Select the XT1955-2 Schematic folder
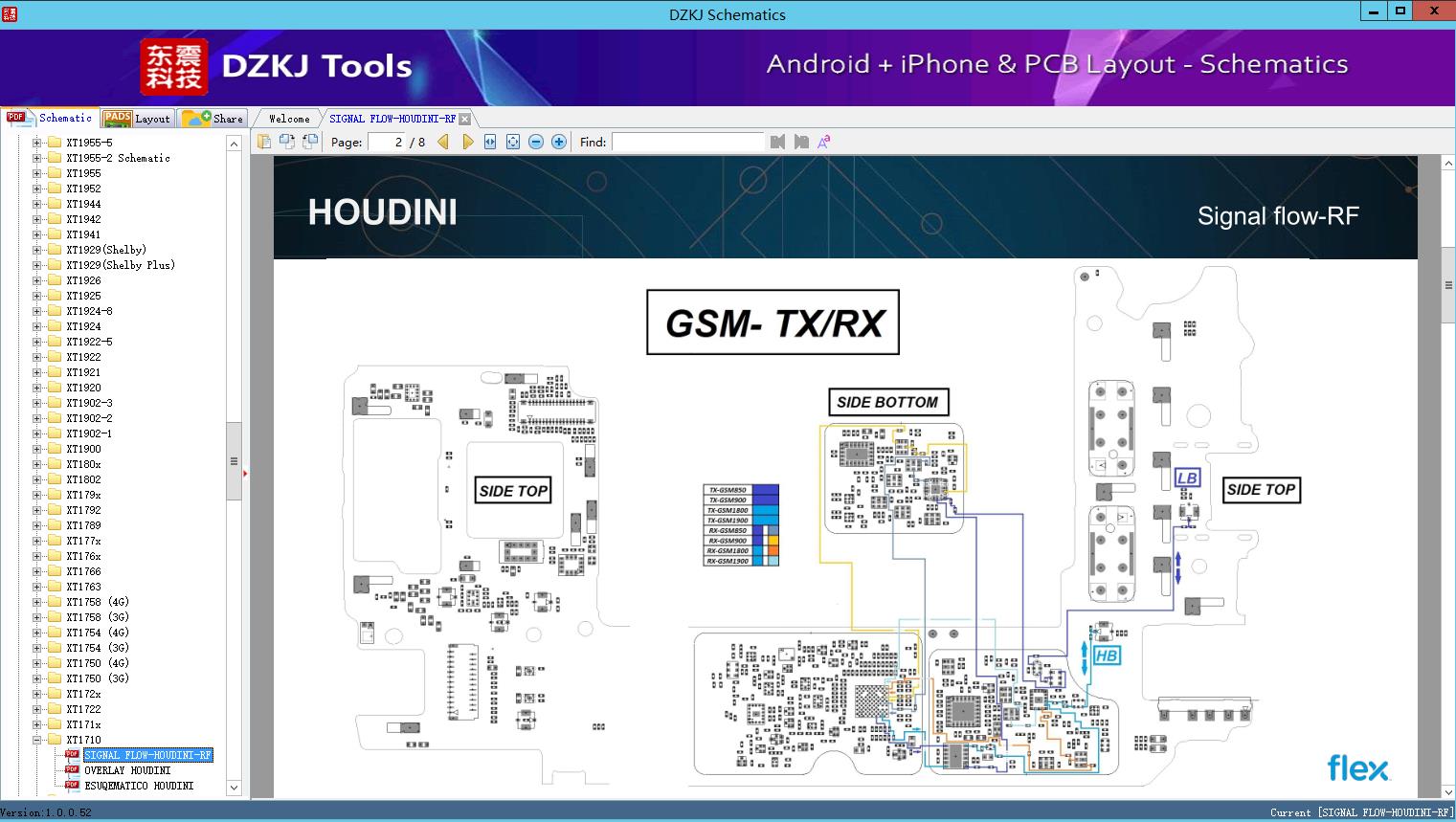This screenshot has width=1456, height=822. point(118,158)
